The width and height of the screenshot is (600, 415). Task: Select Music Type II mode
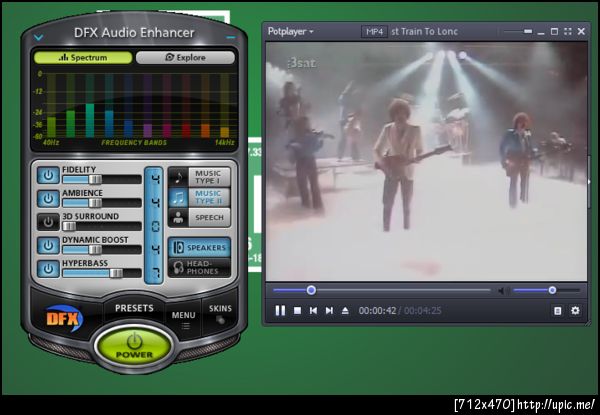199,197
